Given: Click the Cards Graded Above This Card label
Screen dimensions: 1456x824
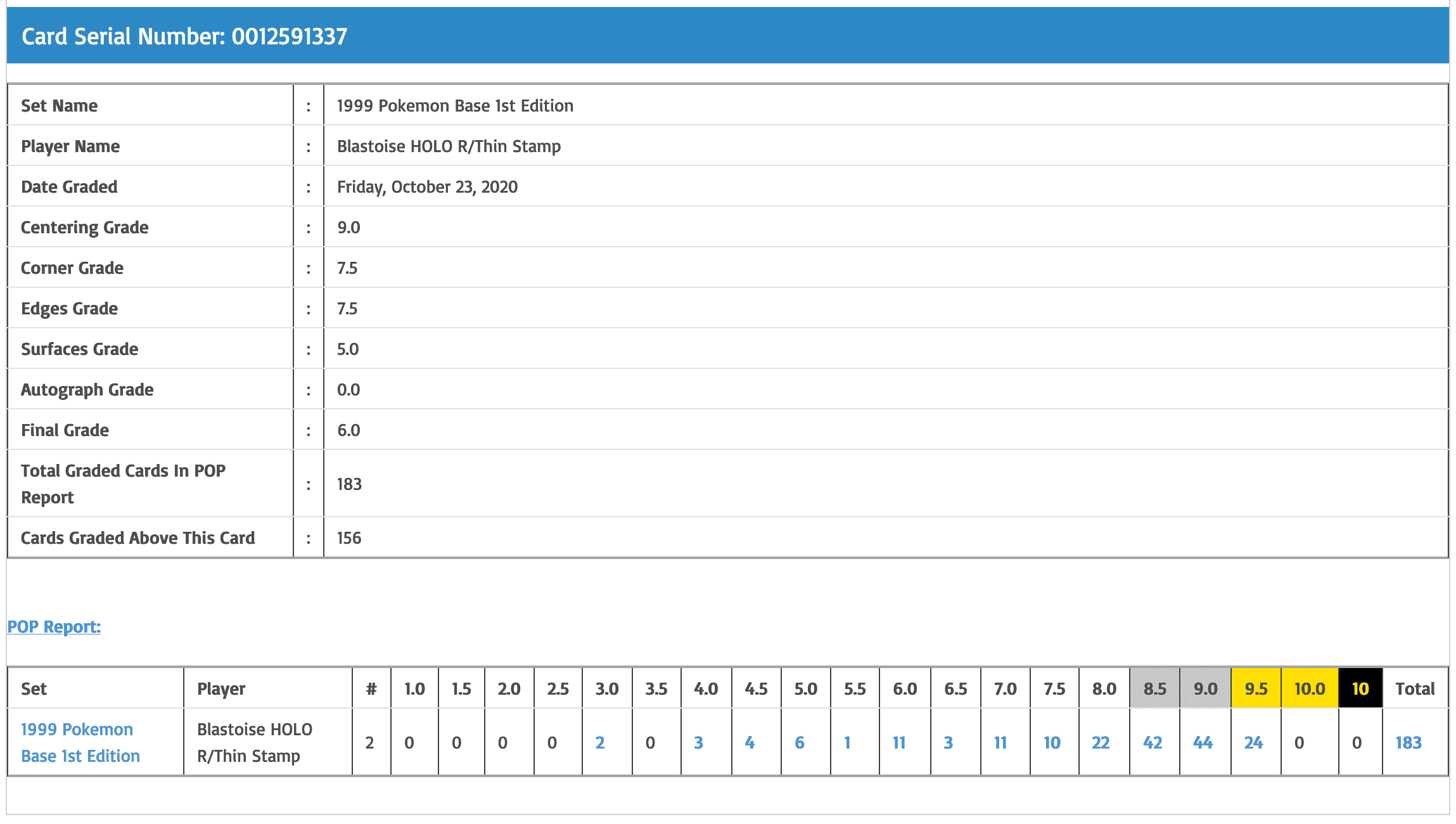Looking at the screenshot, I should (x=137, y=538).
